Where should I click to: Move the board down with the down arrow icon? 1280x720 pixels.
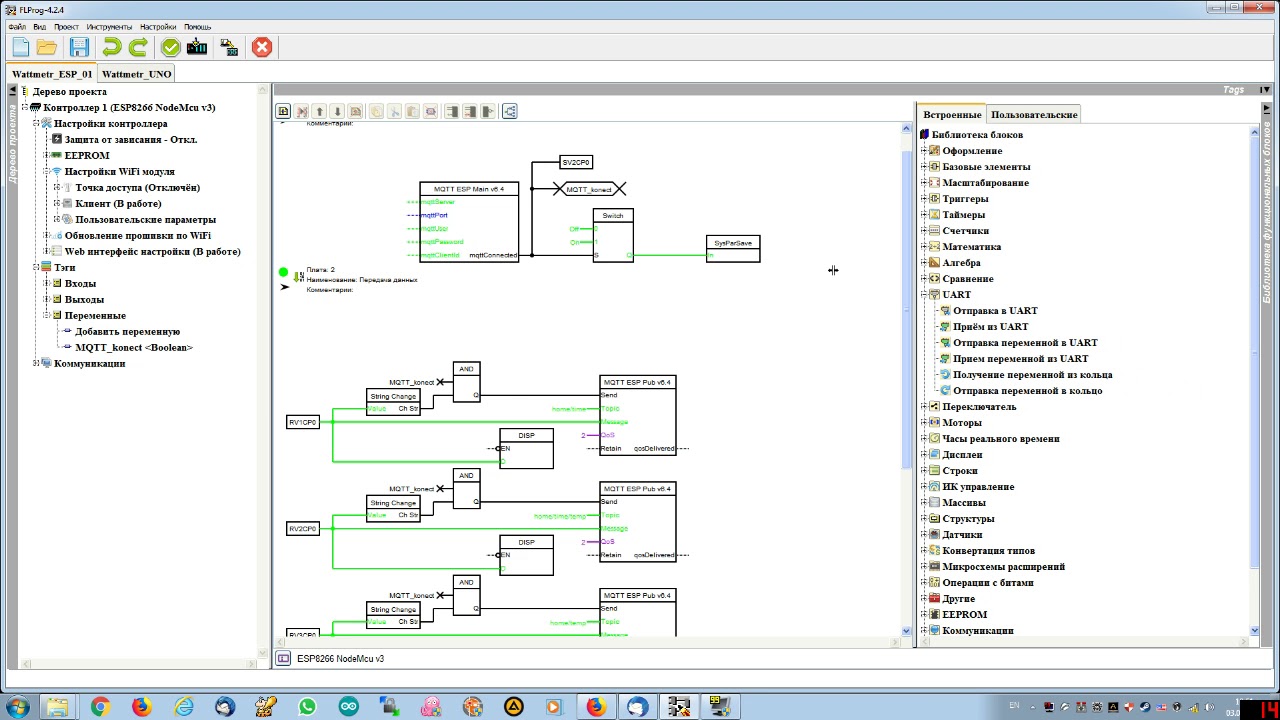click(337, 111)
